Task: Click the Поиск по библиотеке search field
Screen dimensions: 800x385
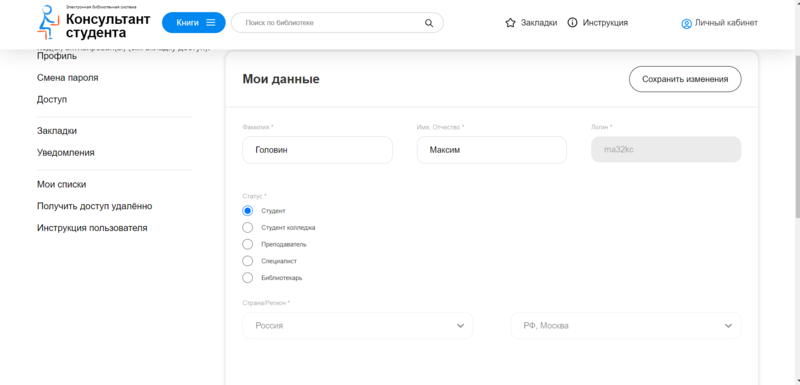Action: click(337, 23)
